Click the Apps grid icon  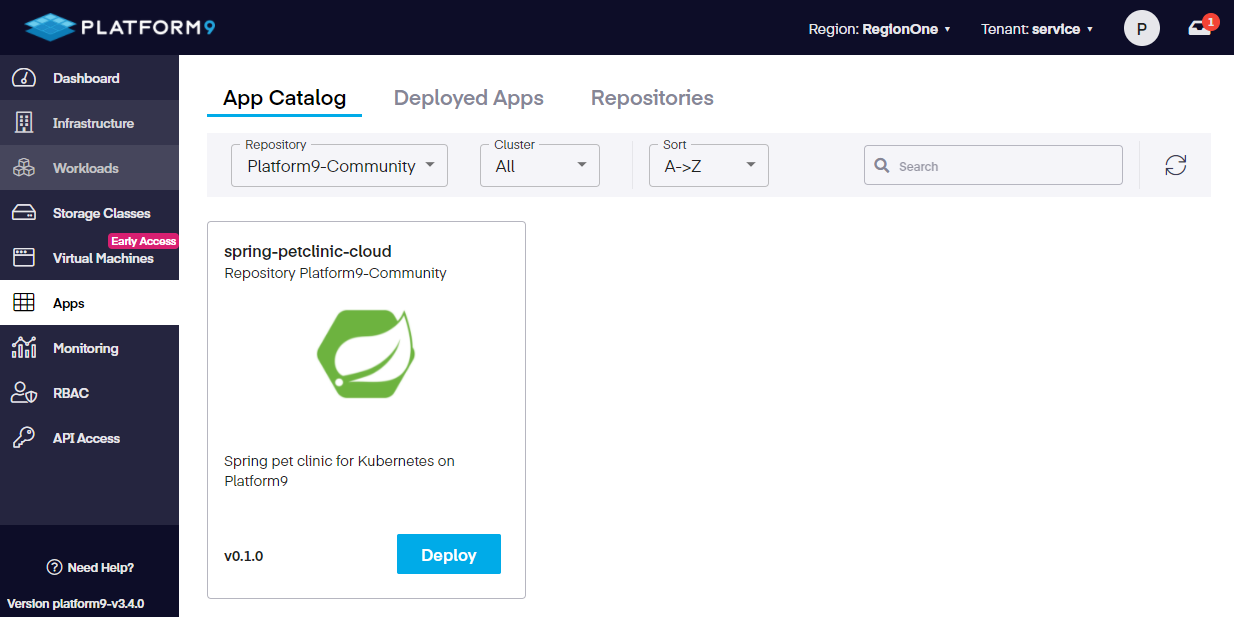click(24, 303)
